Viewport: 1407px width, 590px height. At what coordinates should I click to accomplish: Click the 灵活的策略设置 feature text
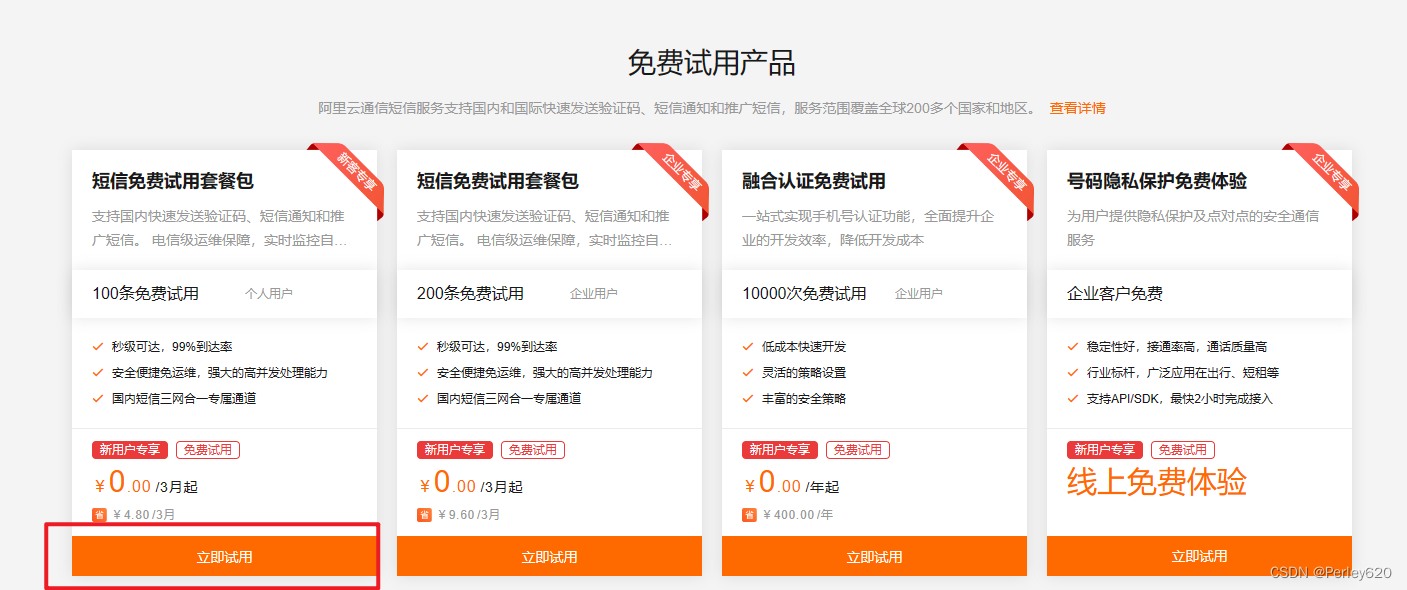(804, 373)
